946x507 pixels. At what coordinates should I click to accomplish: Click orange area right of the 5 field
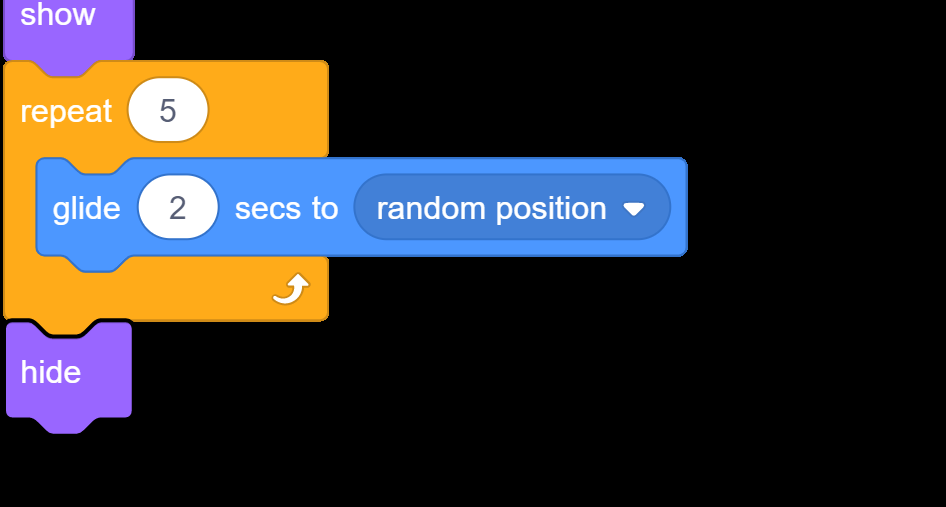tap(268, 110)
